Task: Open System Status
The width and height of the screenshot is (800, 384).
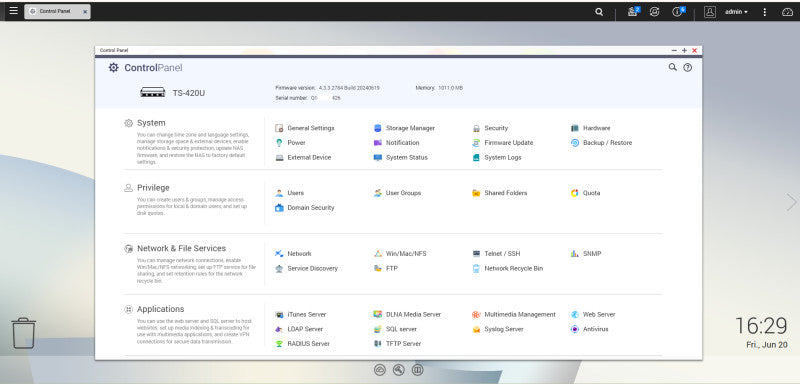Action: 401,158
